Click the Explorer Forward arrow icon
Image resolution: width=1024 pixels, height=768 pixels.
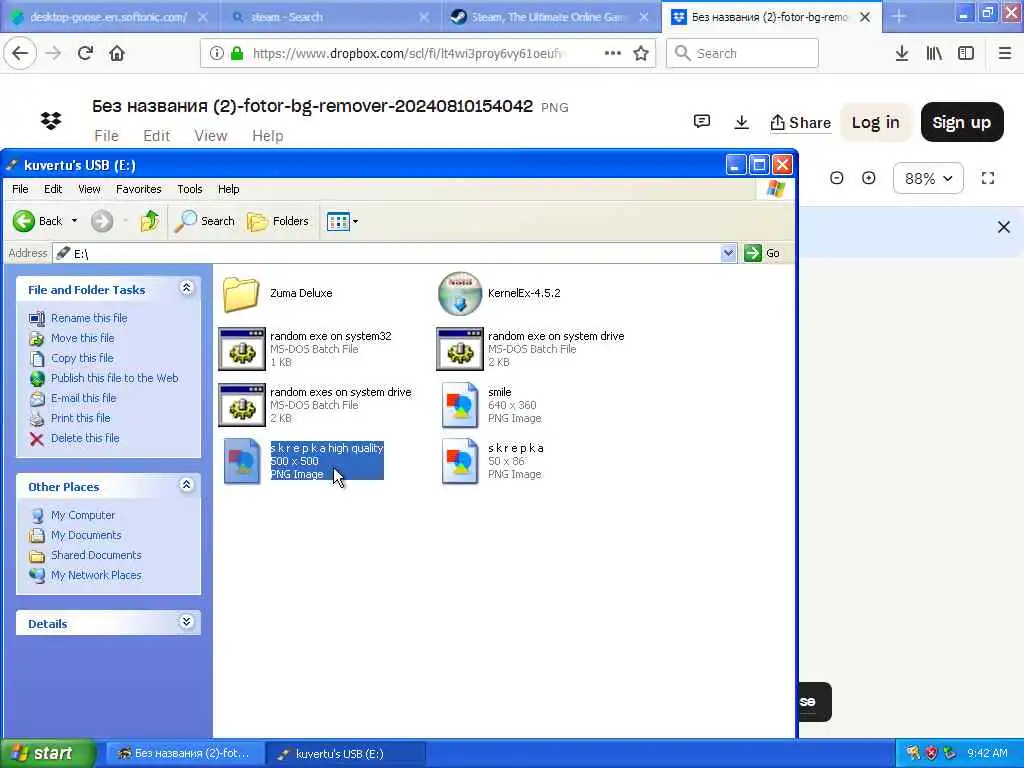(x=102, y=221)
